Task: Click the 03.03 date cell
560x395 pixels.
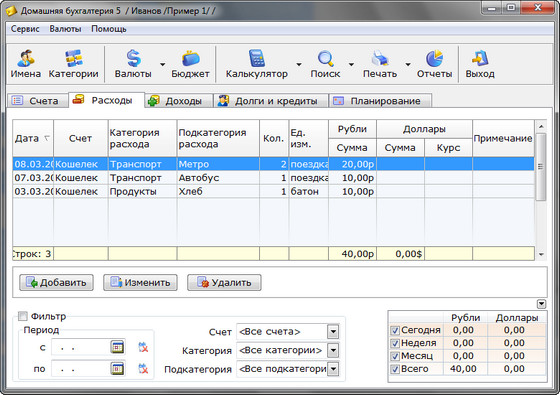Action: coord(33,191)
